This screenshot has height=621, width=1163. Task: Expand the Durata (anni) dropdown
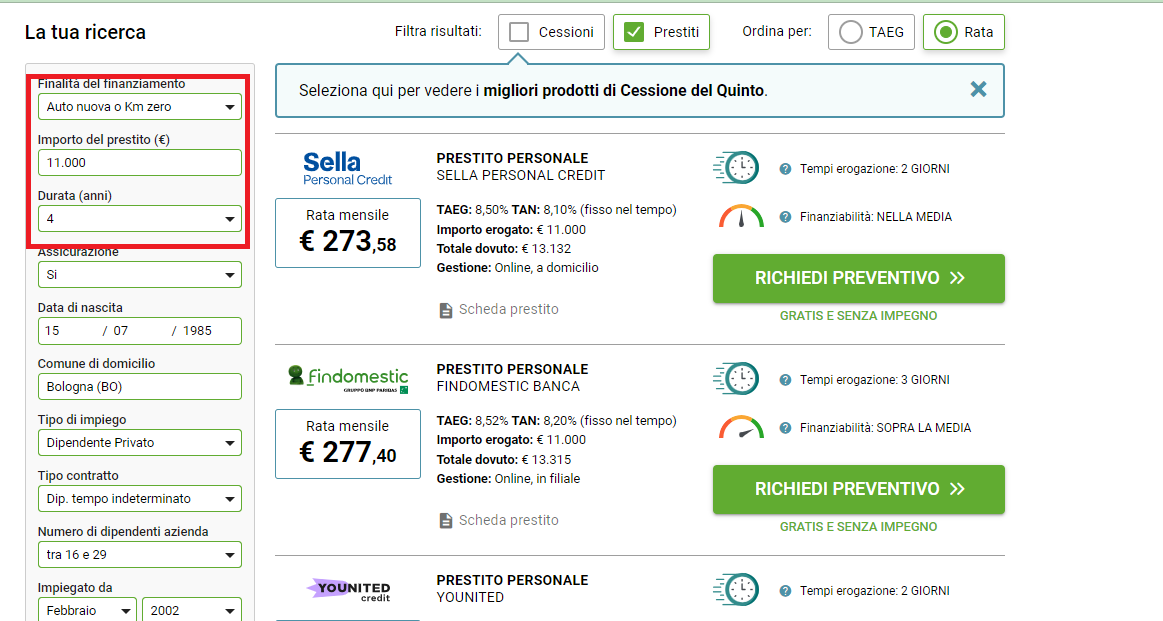coord(139,219)
